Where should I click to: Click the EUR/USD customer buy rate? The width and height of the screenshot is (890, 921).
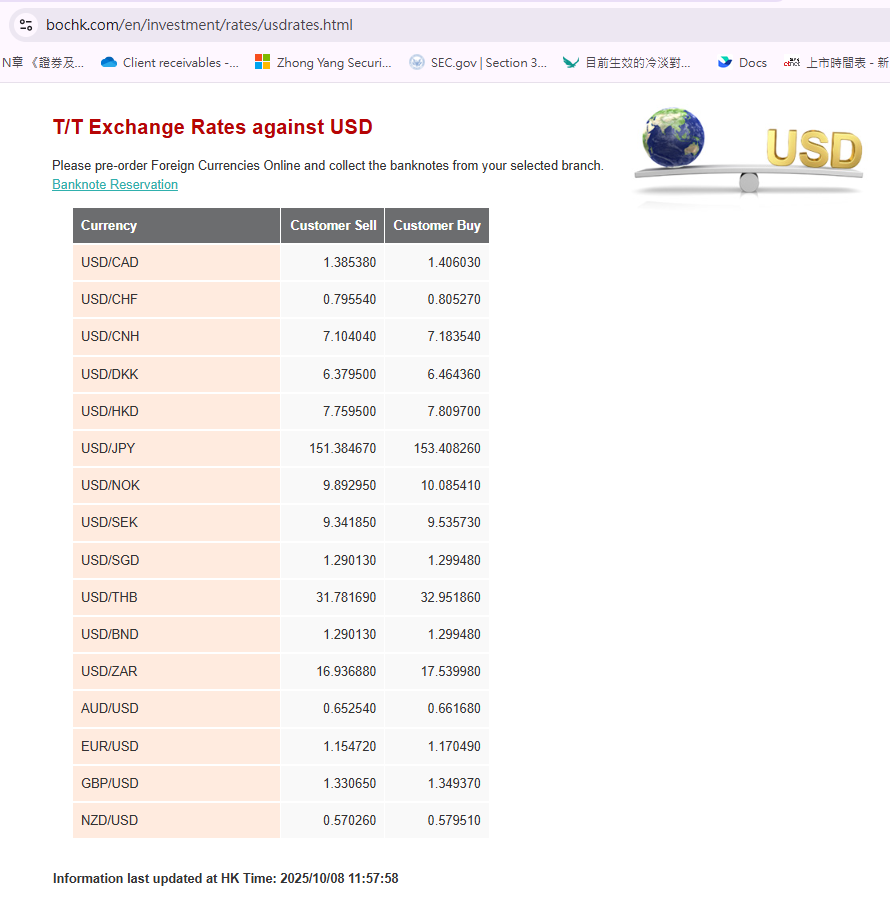[454, 746]
